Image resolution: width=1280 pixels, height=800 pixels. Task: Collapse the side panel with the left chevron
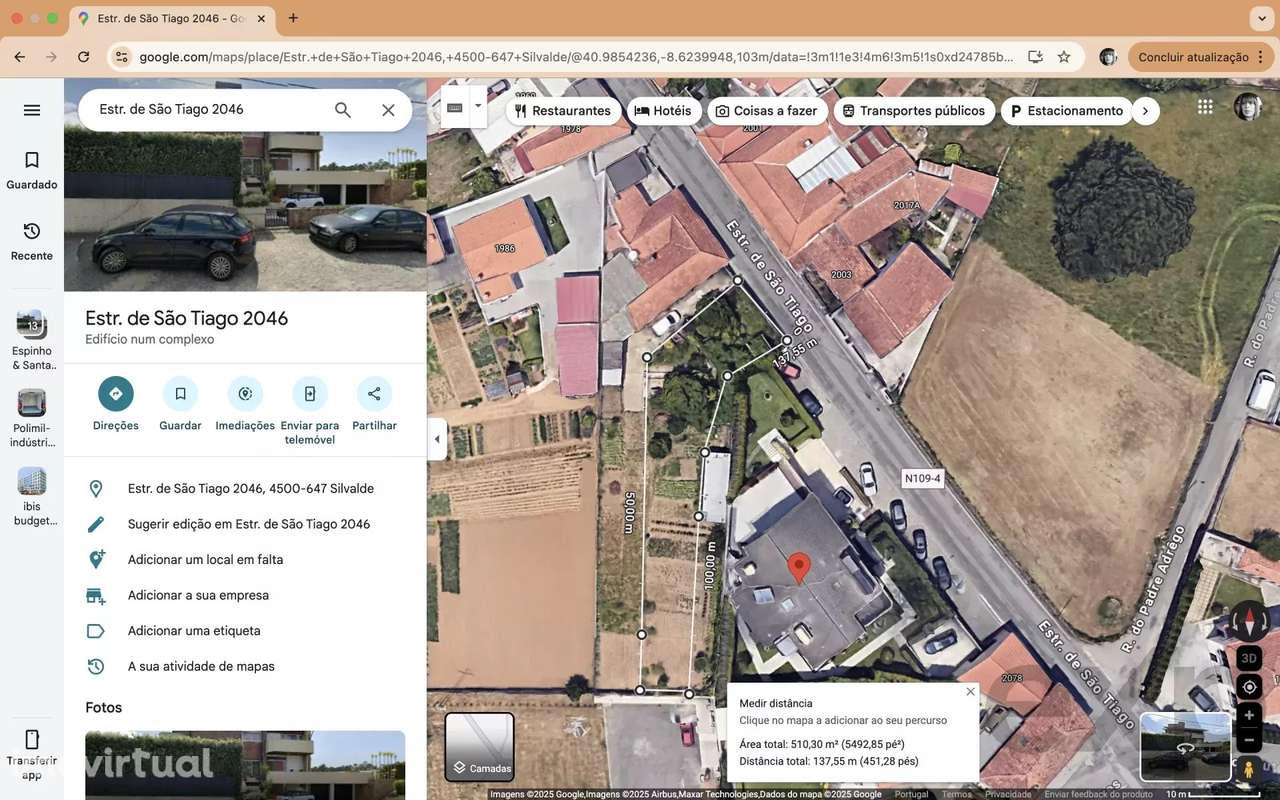(437, 438)
